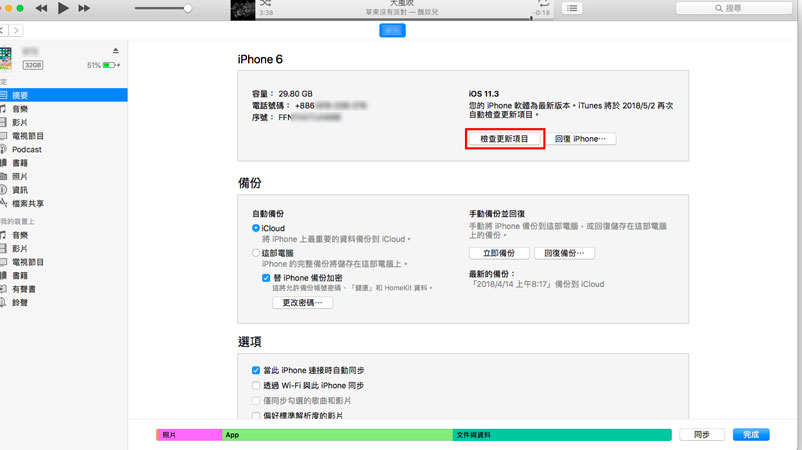Click the latest backup date text
802x450 pixels.
(x=537, y=284)
